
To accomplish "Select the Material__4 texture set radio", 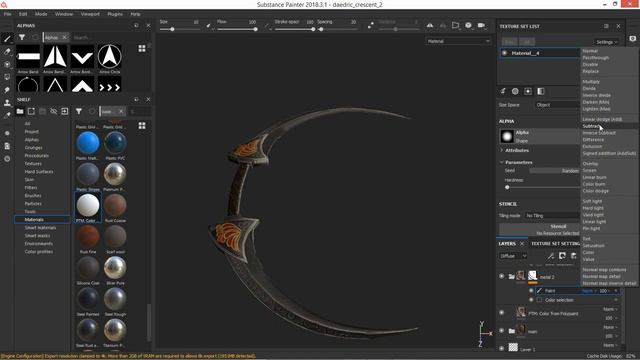I will [504, 53].
